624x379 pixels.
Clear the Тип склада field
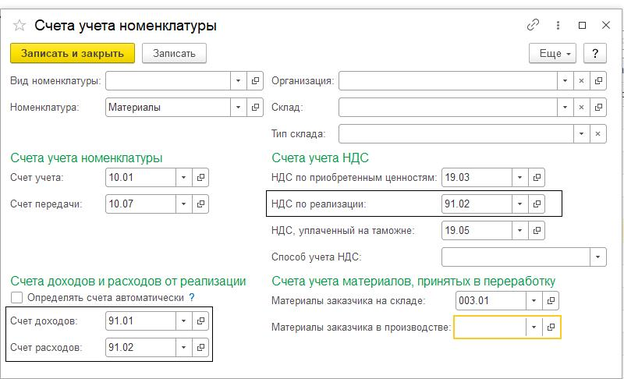pos(598,134)
